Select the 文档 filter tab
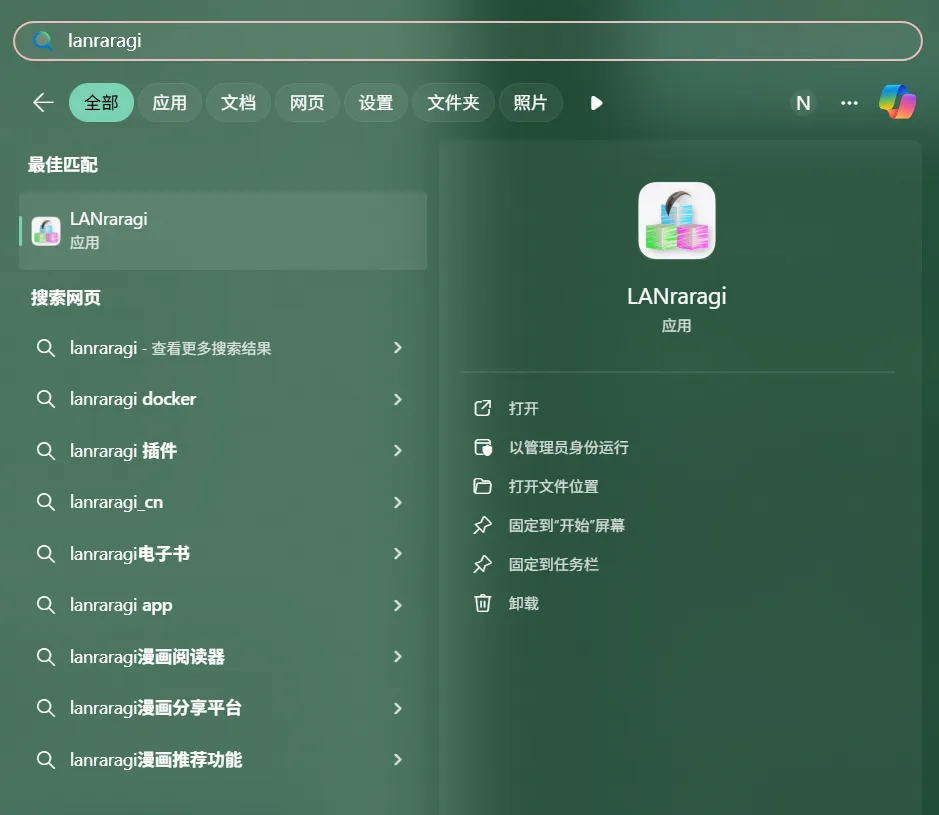Screen dimensions: 939x815 click(x=238, y=102)
